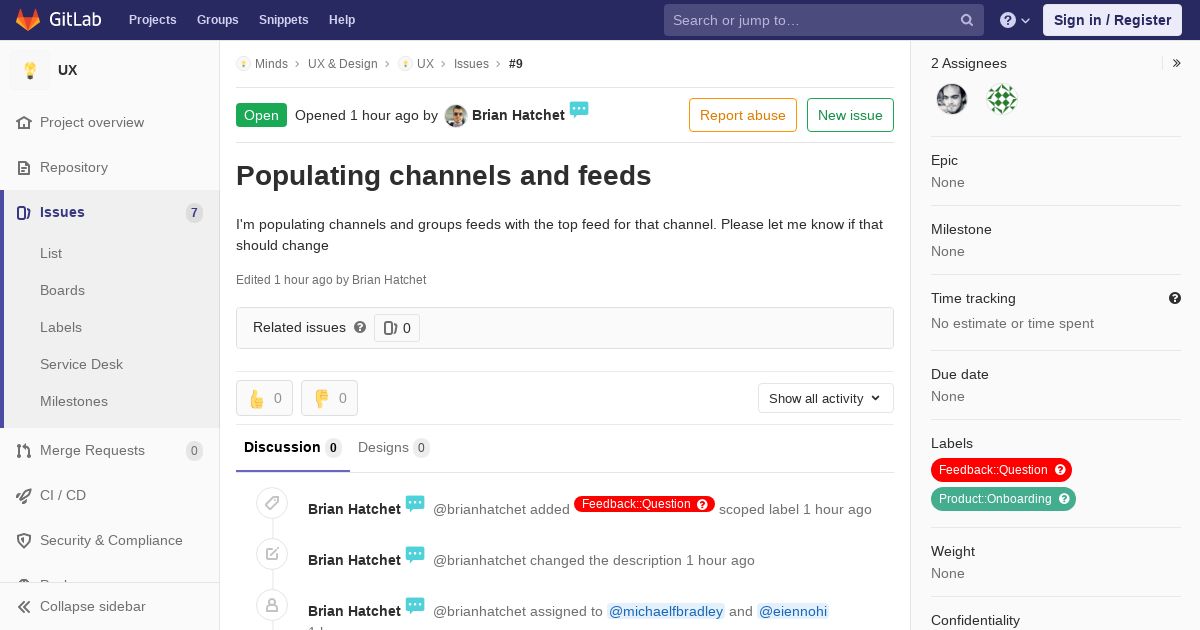Switch to the Designs tab
The height and width of the screenshot is (630, 1200).
393,447
